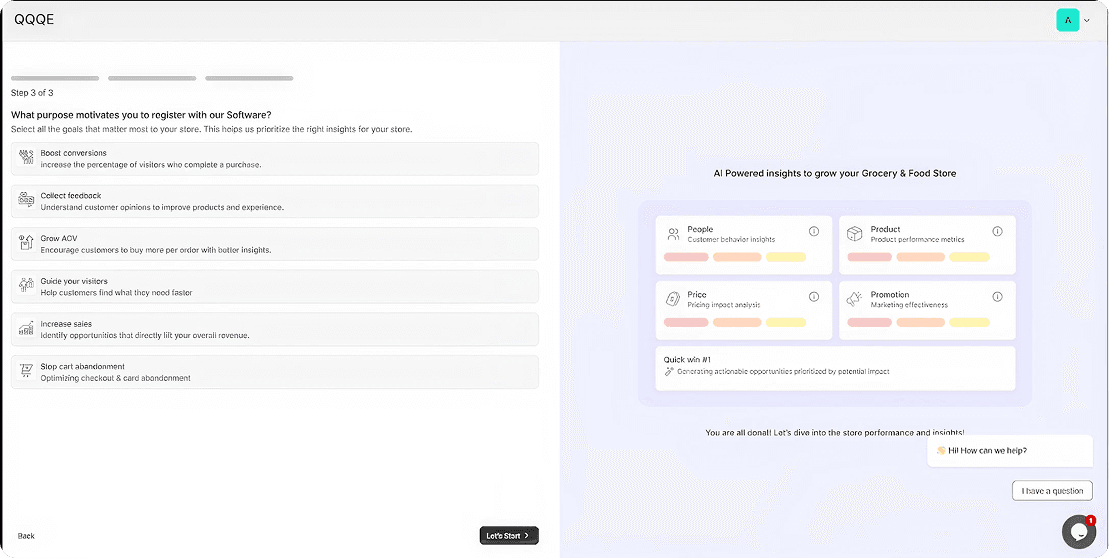
Task: Click the I have a question button
Action: coord(1052,491)
